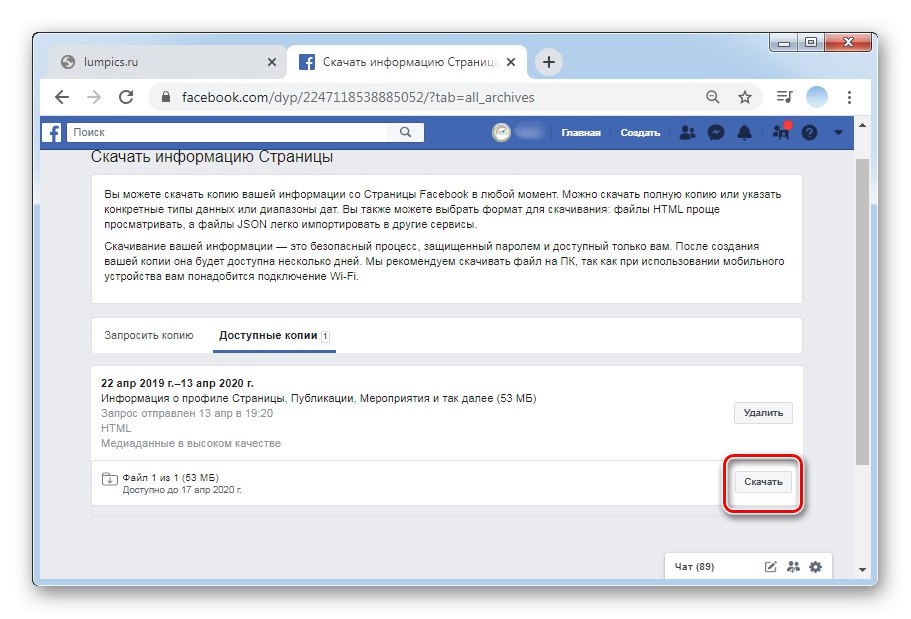This screenshot has height=619, width=911.
Task: Maximize the browser window
Action: pos(811,43)
